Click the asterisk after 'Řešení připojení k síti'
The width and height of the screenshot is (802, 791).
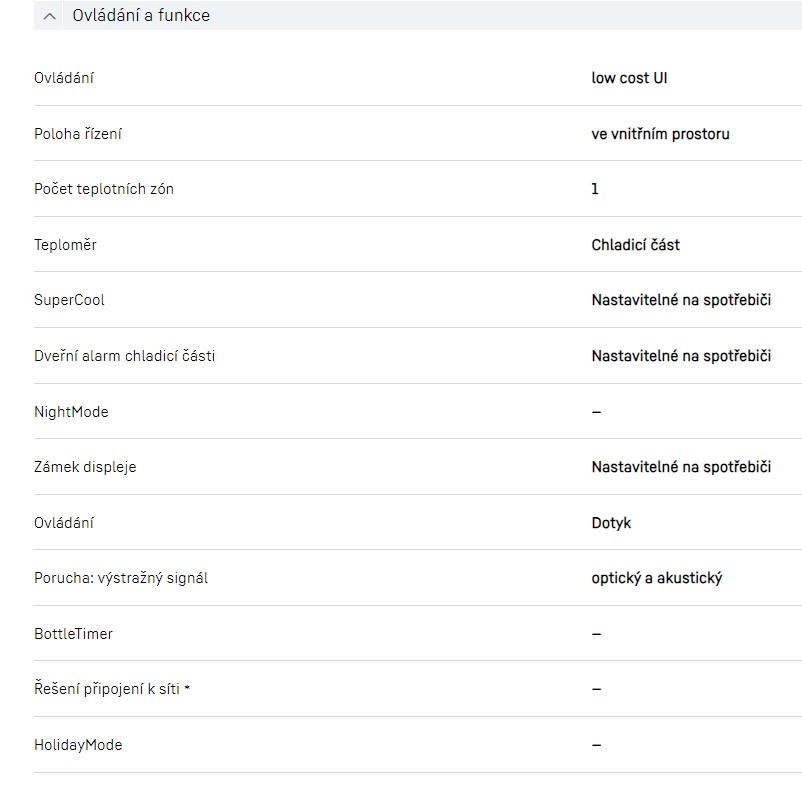click(x=187, y=687)
